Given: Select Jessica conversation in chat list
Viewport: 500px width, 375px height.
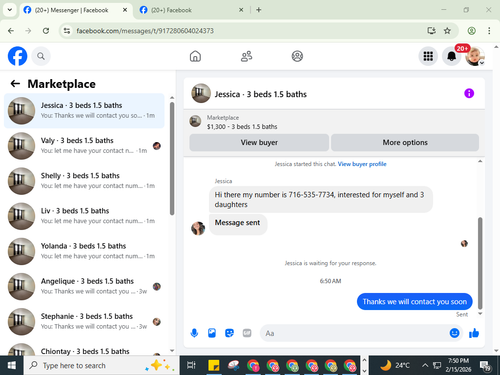Looking at the screenshot, I should pyautogui.click(x=84, y=111).
